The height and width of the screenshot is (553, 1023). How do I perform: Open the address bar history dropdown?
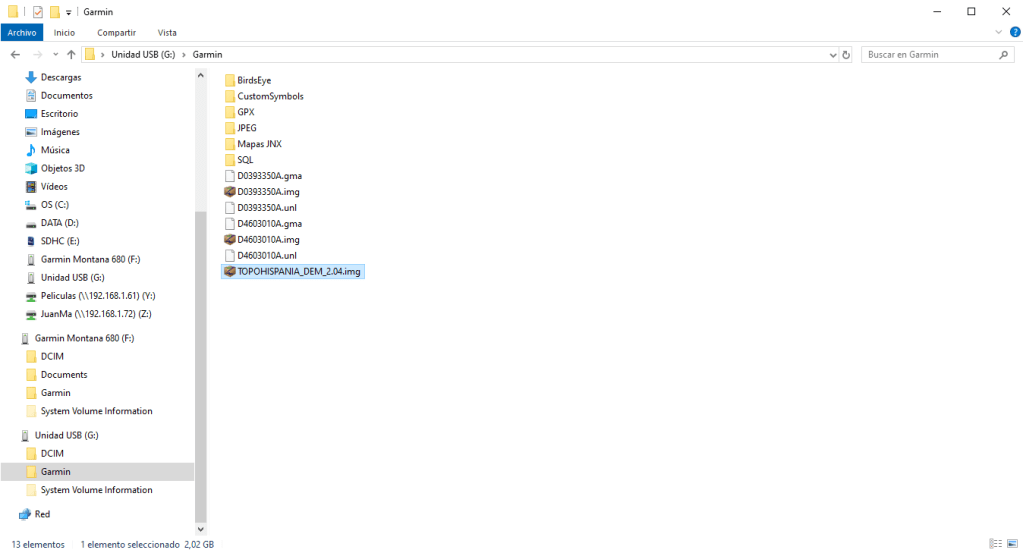(x=830, y=55)
